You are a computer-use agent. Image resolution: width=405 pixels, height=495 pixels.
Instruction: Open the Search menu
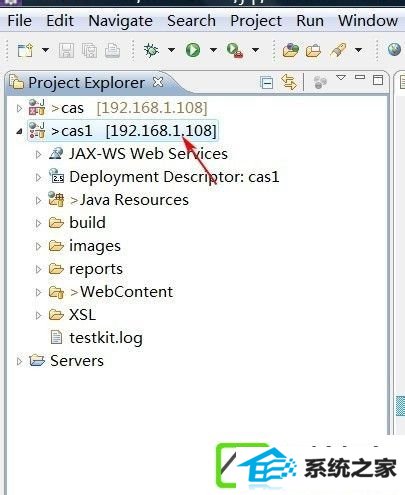coord(191,21)
